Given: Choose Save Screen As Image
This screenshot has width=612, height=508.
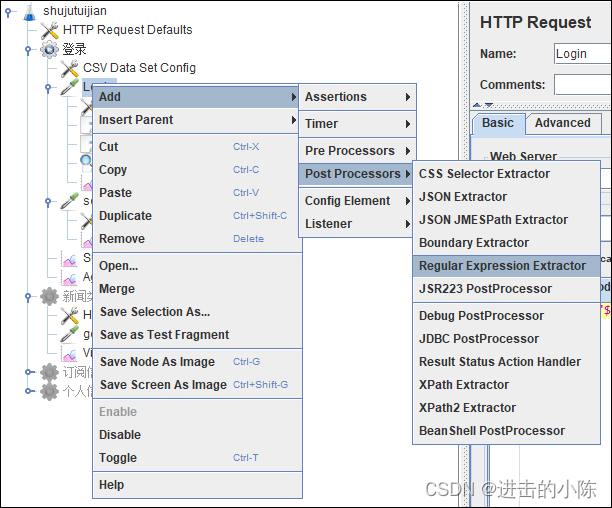Looking at the screenshot, I should pyautogui.click(x=196, y=385).
